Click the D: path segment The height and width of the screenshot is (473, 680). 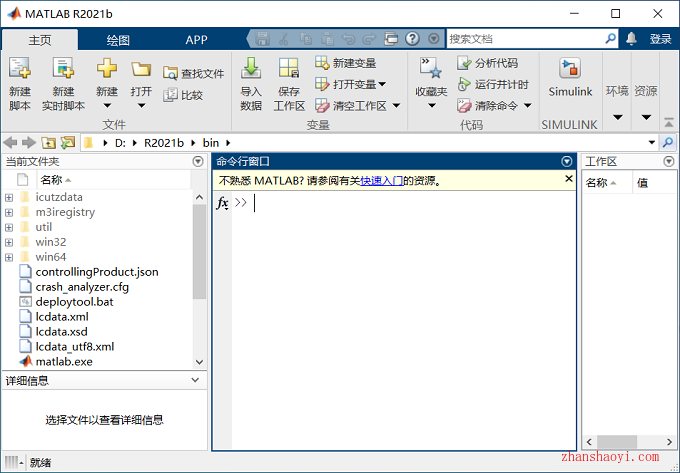click(120, 143)
